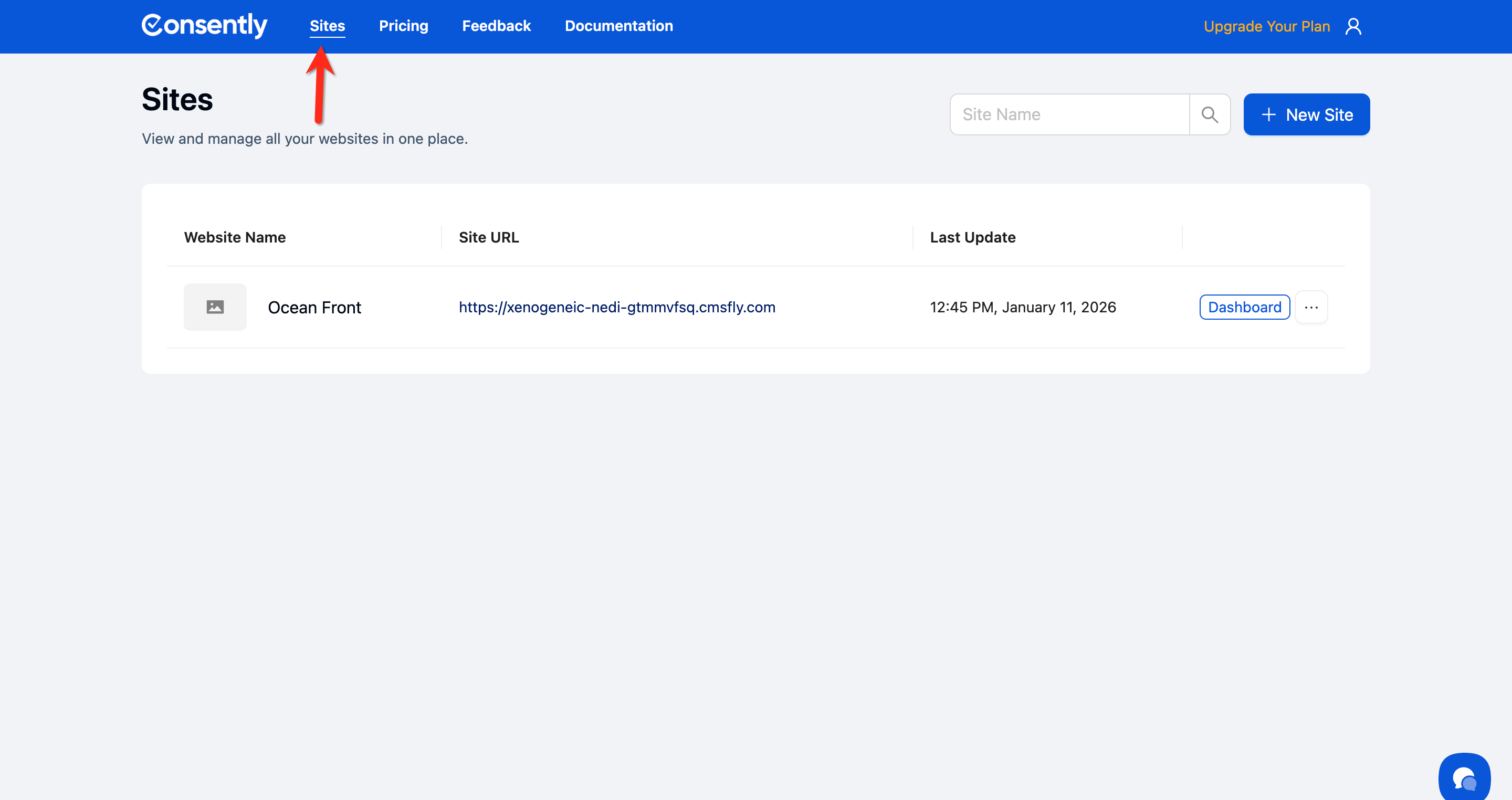
Task: Go to the Sites nav tab
Action: tap(327, 26)
